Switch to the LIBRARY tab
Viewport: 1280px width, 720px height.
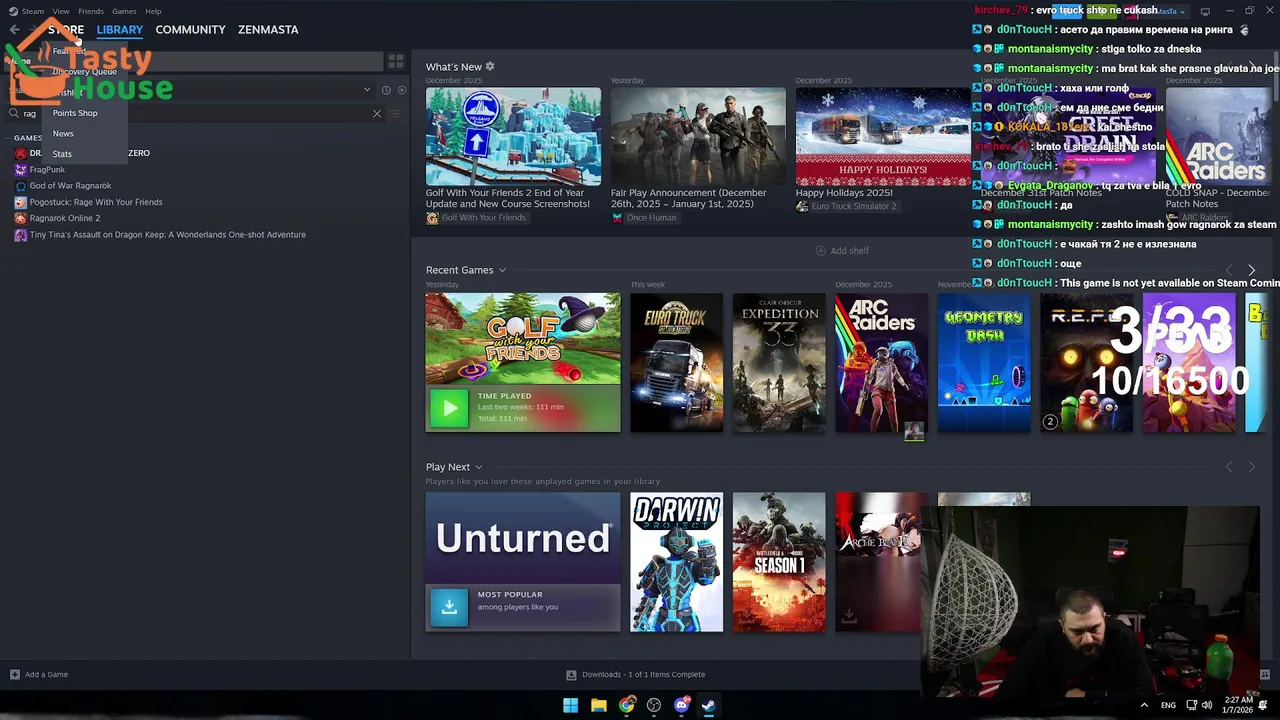119,30
